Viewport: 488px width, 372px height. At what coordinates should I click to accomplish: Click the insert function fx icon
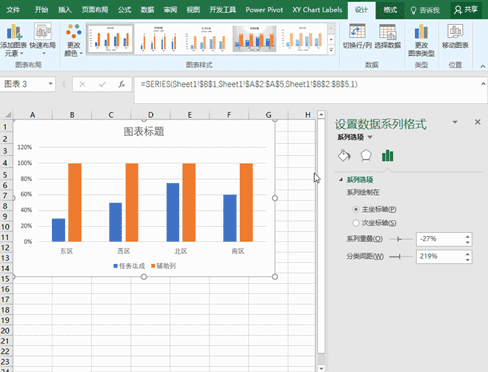pyautogui.click(x=122, y=85)
